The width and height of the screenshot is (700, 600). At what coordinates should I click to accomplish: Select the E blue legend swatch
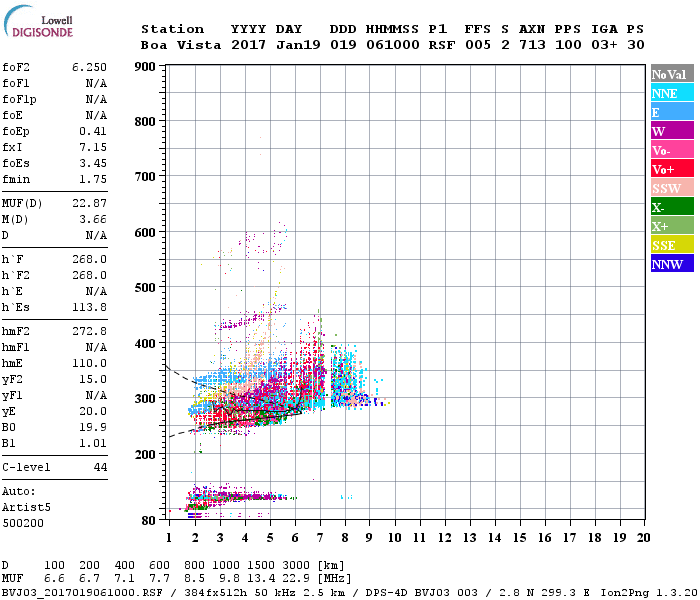672,112
